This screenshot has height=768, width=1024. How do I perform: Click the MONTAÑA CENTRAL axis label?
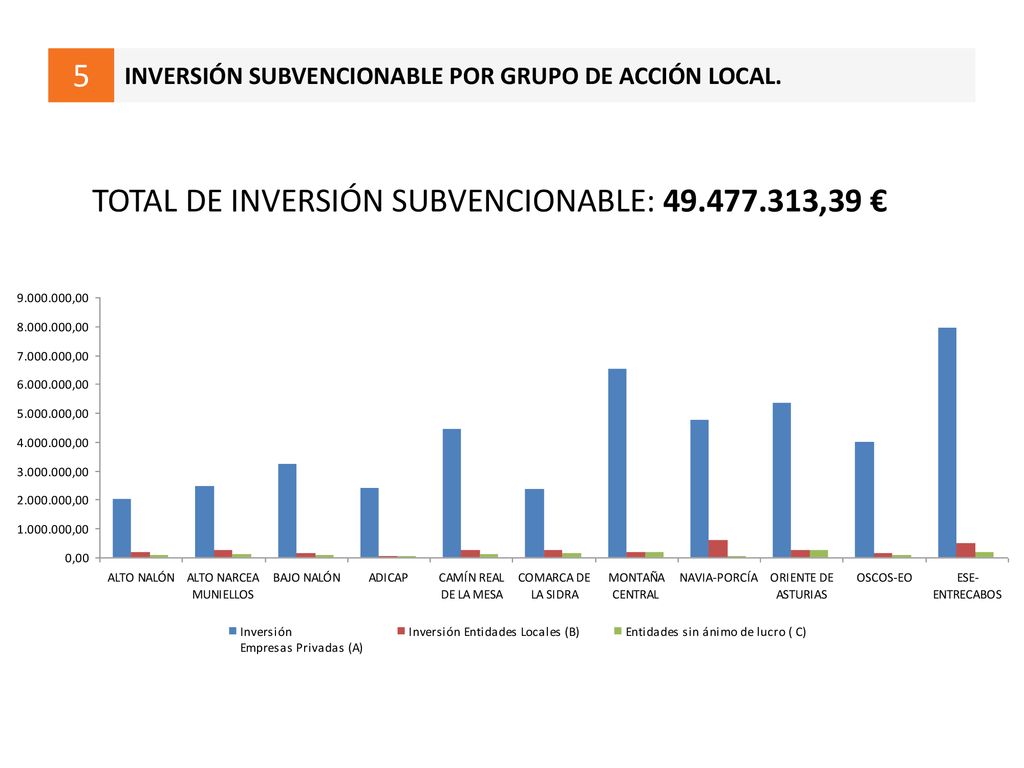click(636, 586)
